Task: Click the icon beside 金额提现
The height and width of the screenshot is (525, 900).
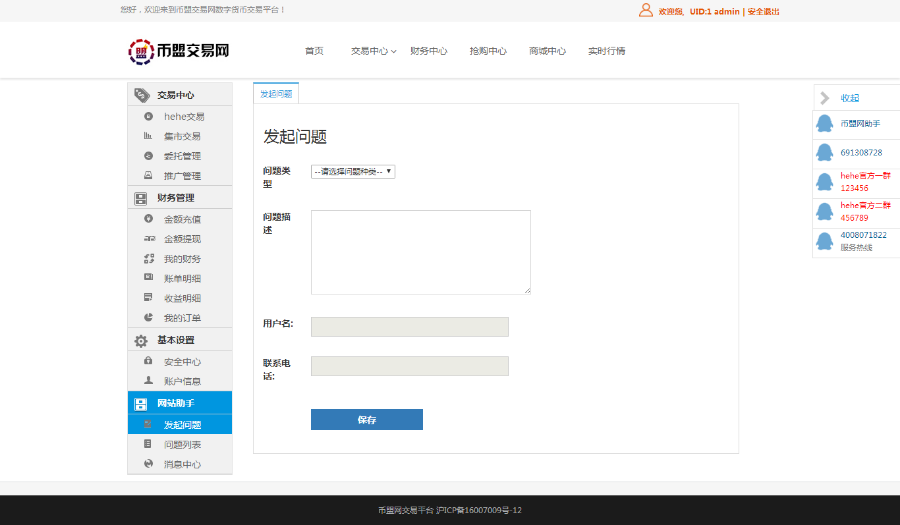Action: (149, 239)
